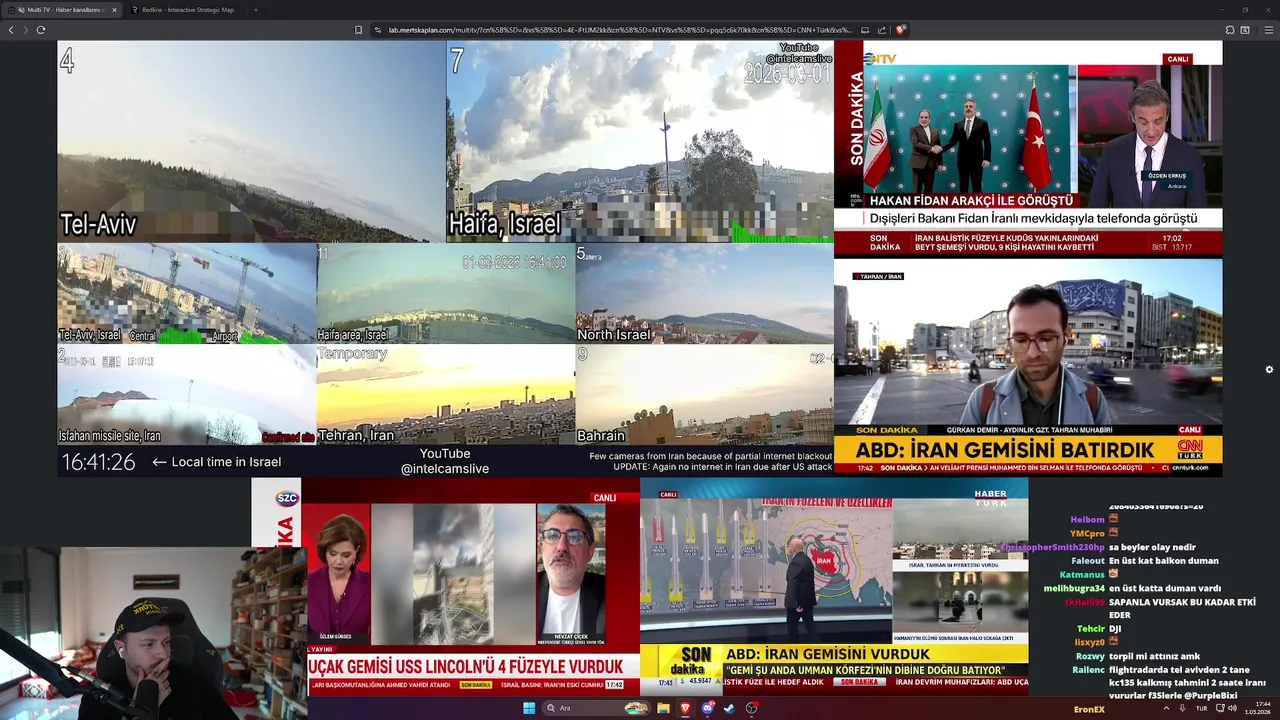Image resolution: width=1280 pixels, height=720 pixels.
Task: Click chat username Katmanus
Action: coord(1082,575)
